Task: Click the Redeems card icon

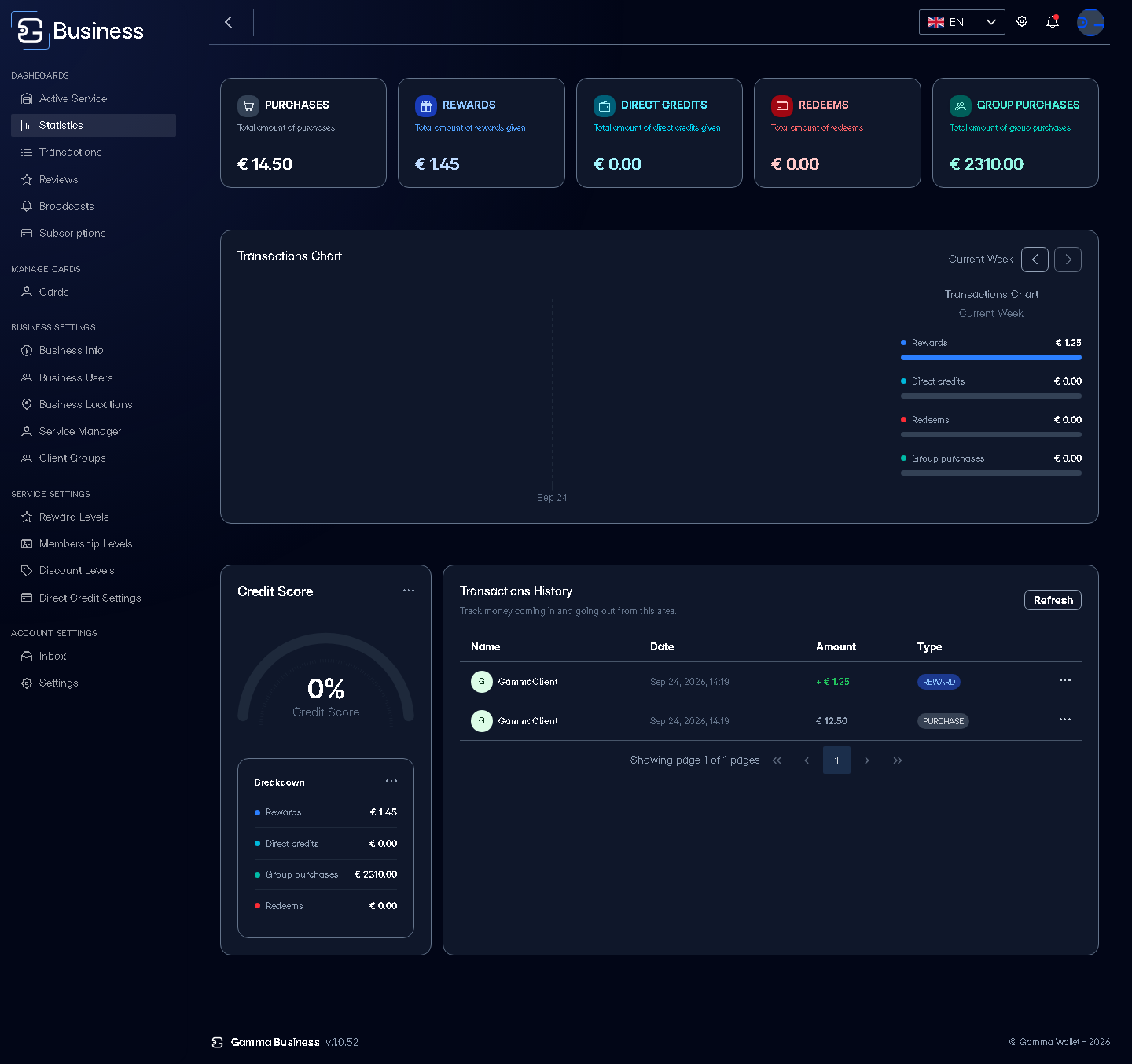Action: pos(782,105)
